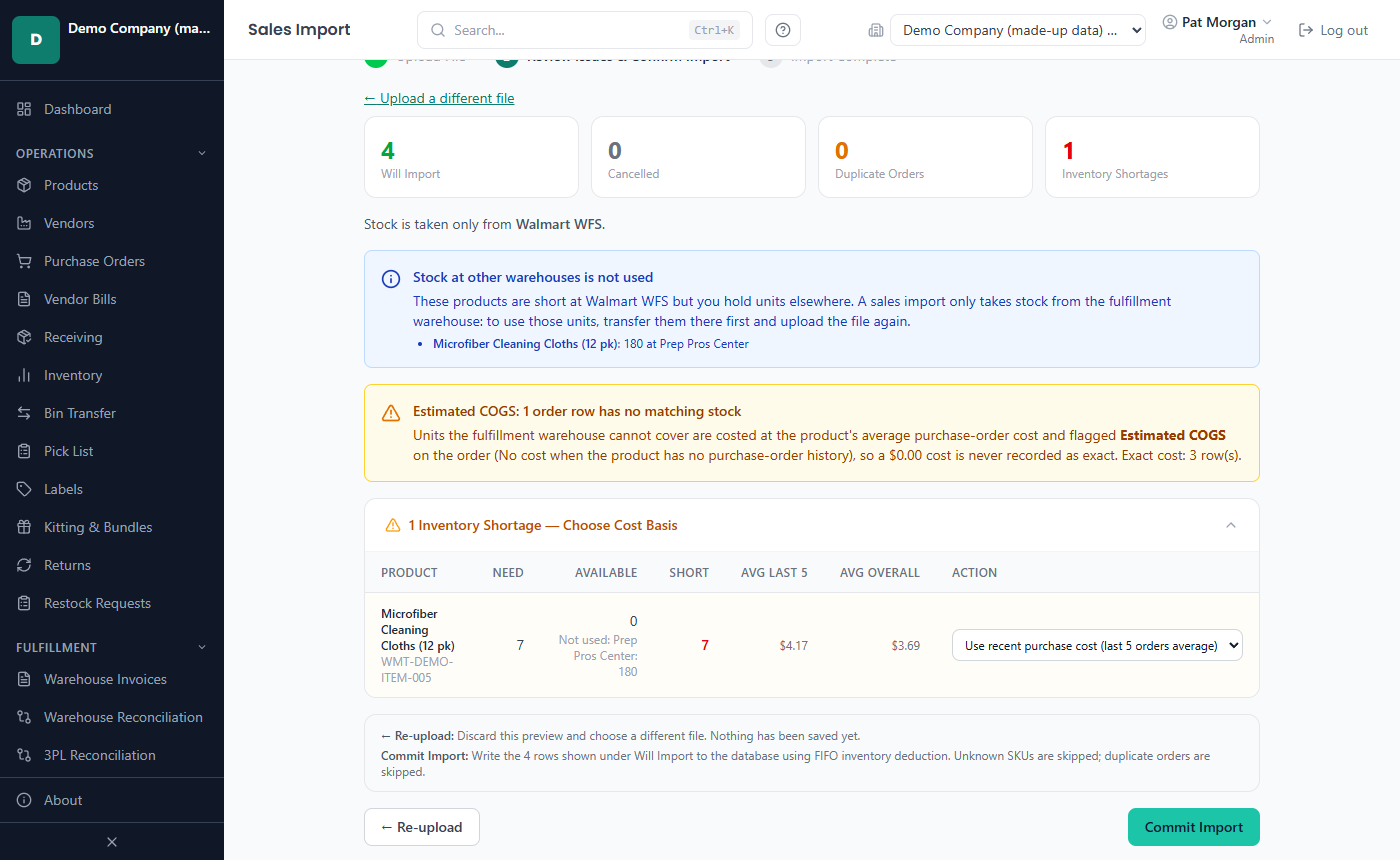The image size is (1400, 860).
Task: Focus the Search input field
Action: (x=584, y=30)
